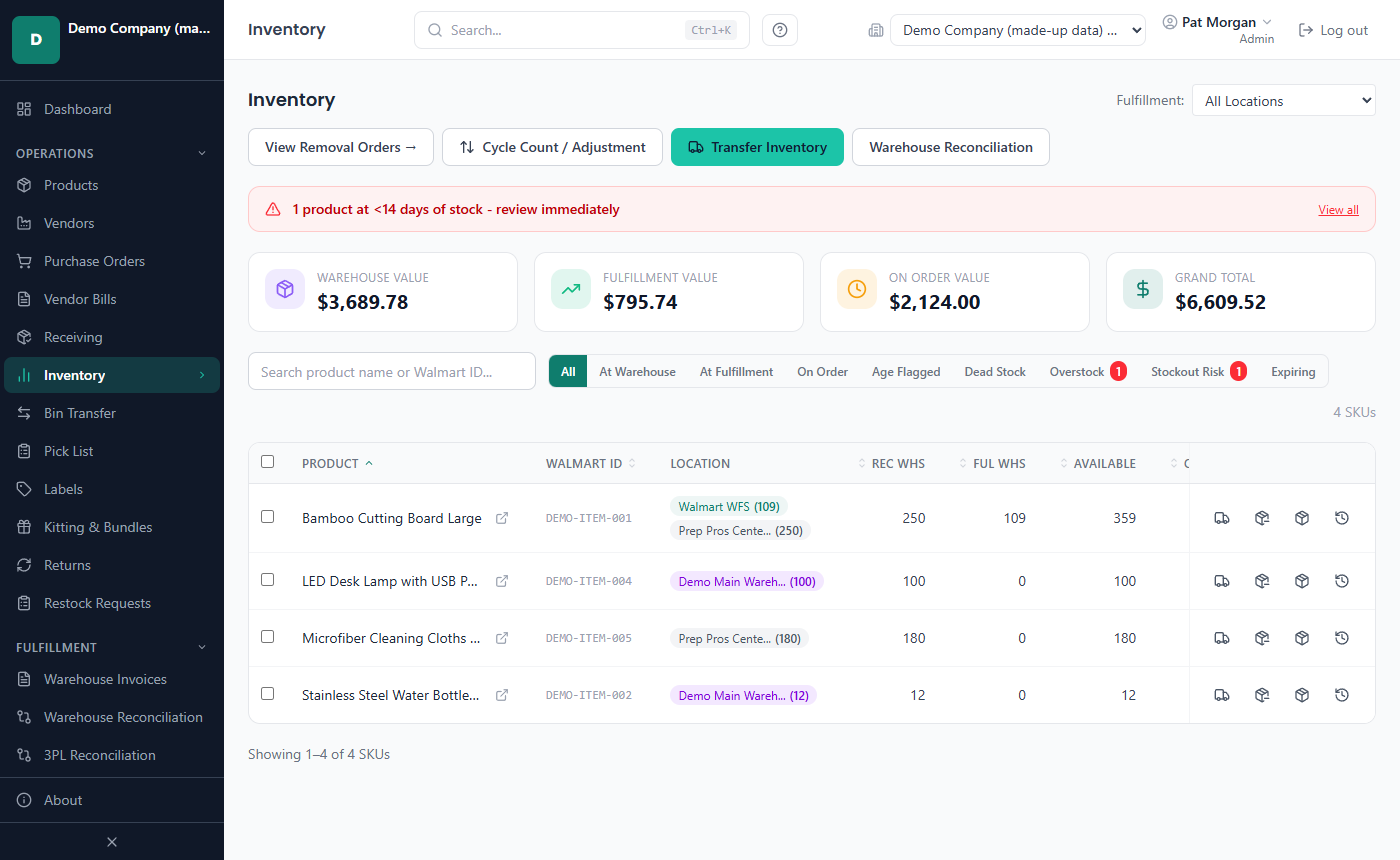Click the On Order Value clock icon
The width and height of the screenshot is (1400, 860).
click(857, 289)
